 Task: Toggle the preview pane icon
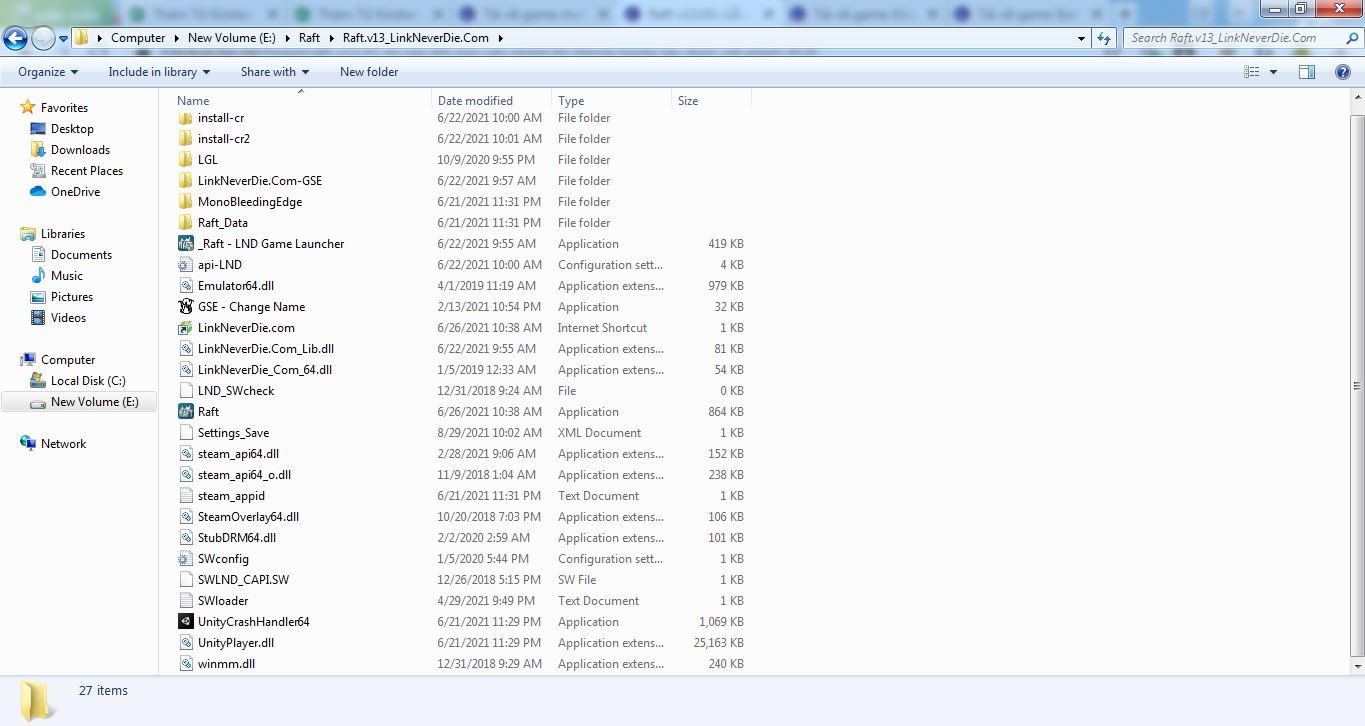pyautogui.click(x=1306, y=72)
